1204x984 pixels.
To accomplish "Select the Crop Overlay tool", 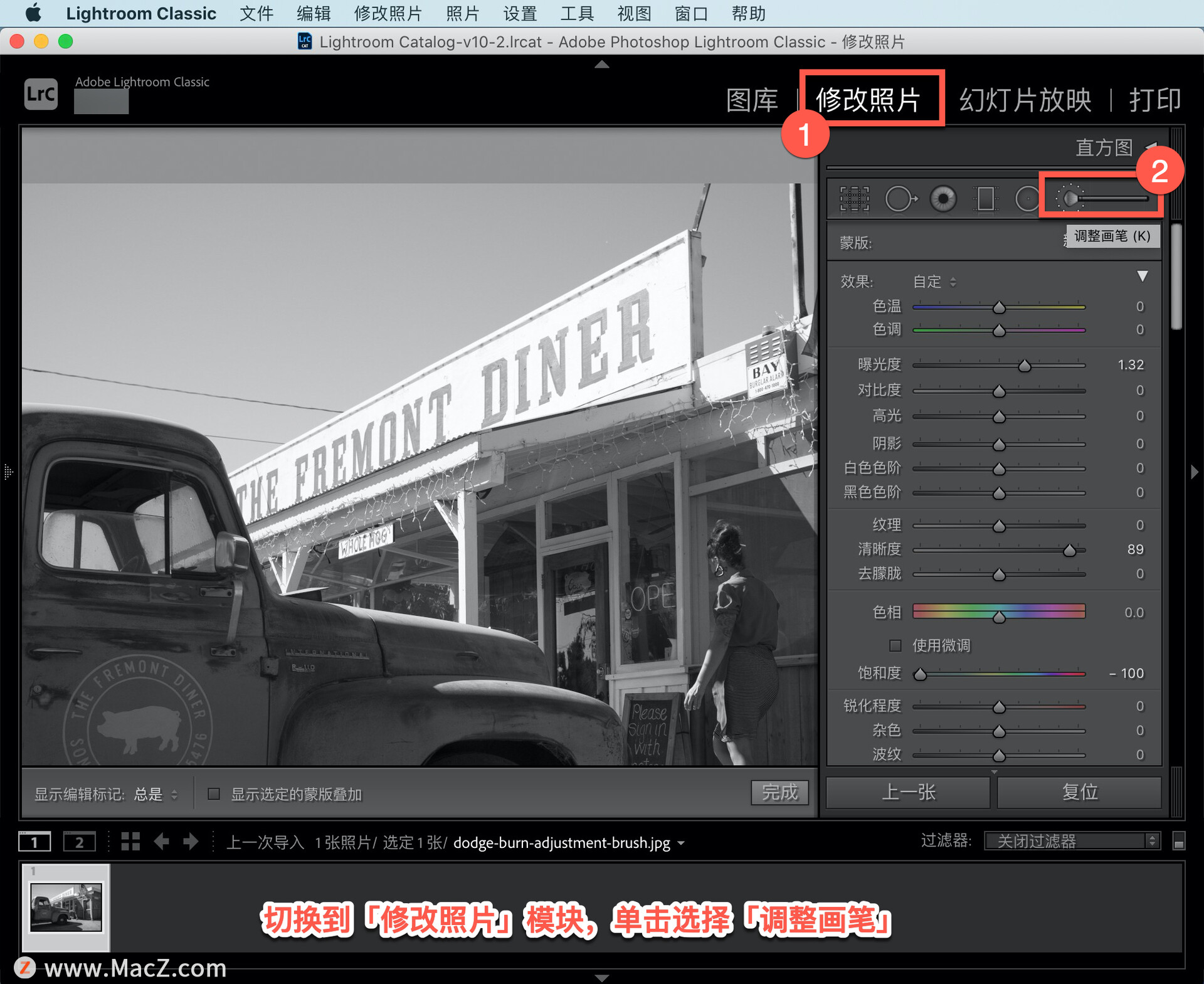I will coord(854,199).
